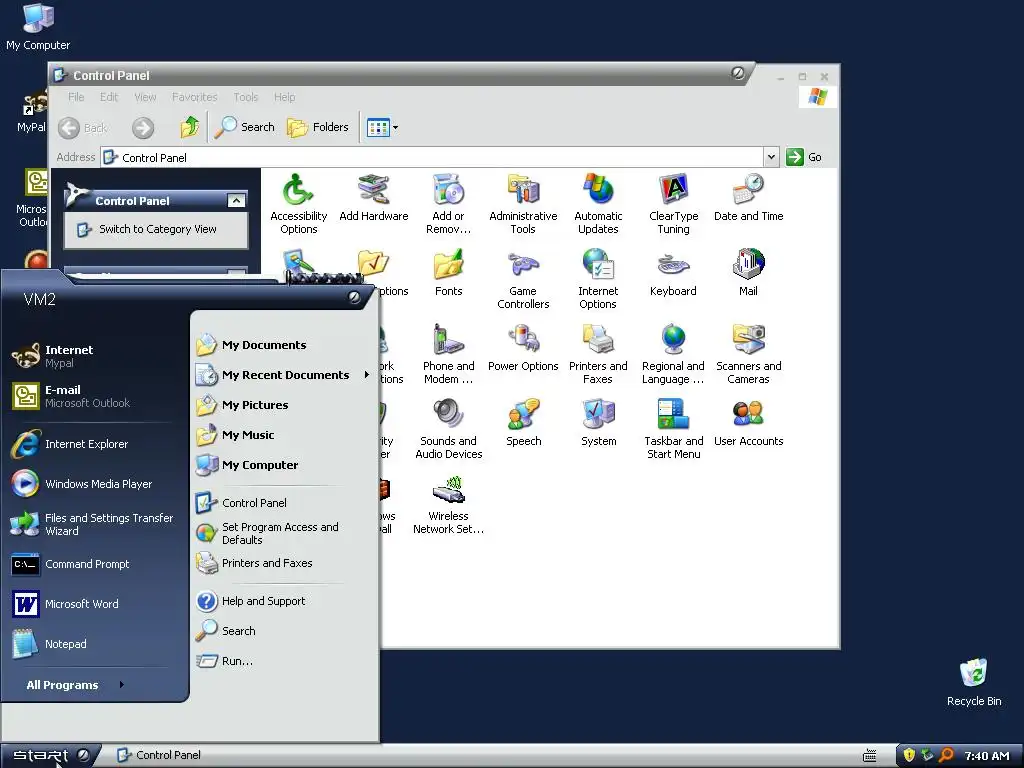The width and height of the screenshot is (1024, 768).
Task: Expand All Programs submenu
Action: point(75,684)
